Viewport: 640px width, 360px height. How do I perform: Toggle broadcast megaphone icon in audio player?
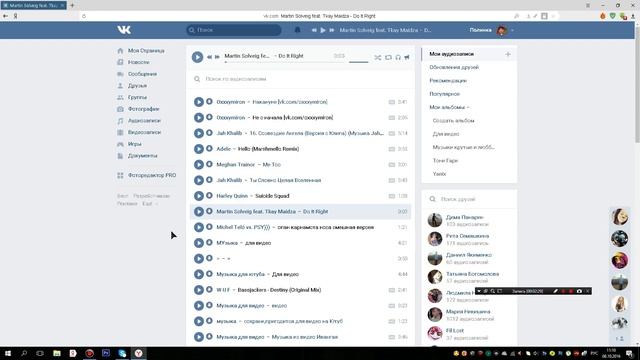407,58
